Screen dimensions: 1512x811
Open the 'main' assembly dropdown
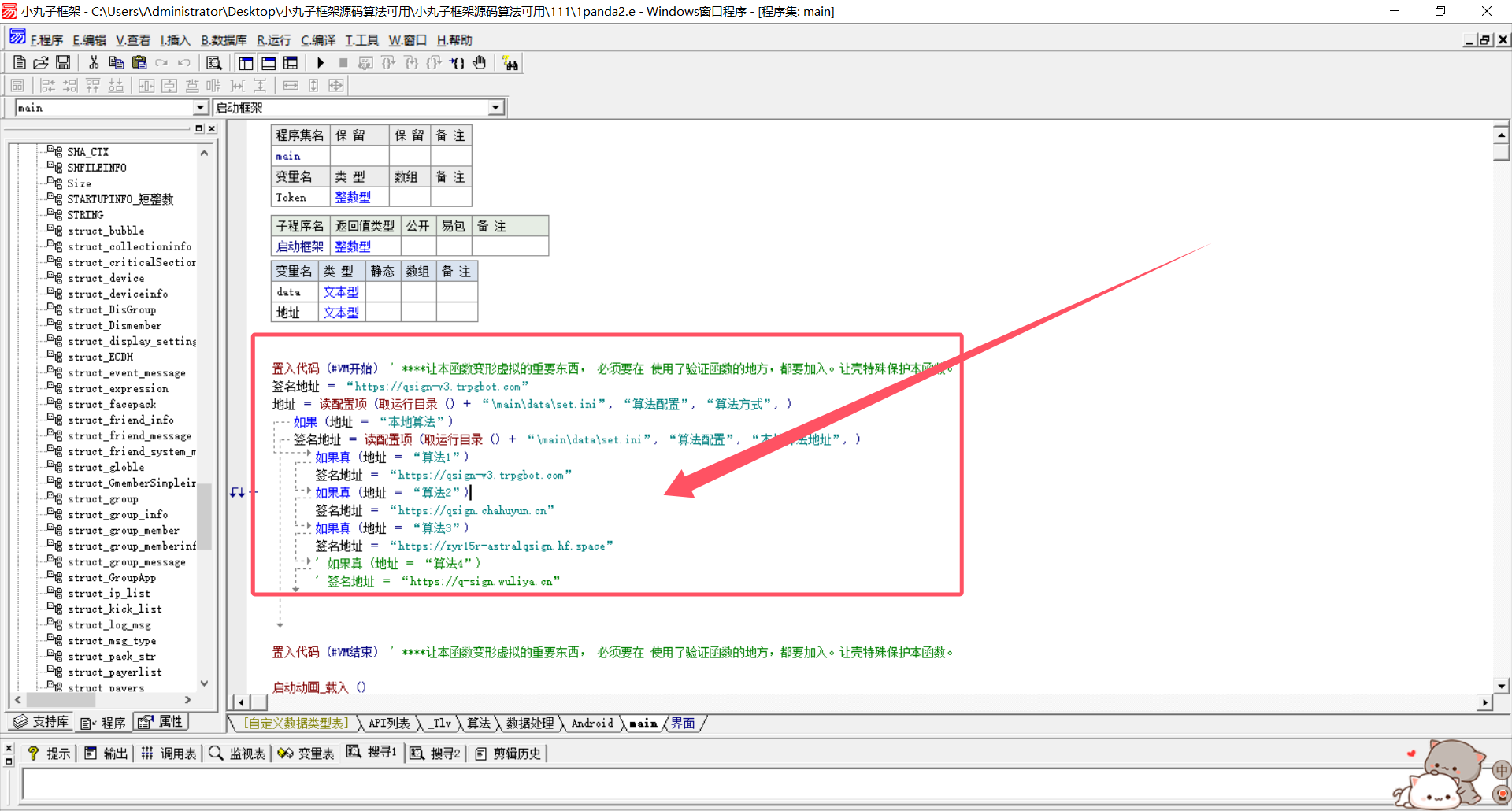[x=200, y=108]
